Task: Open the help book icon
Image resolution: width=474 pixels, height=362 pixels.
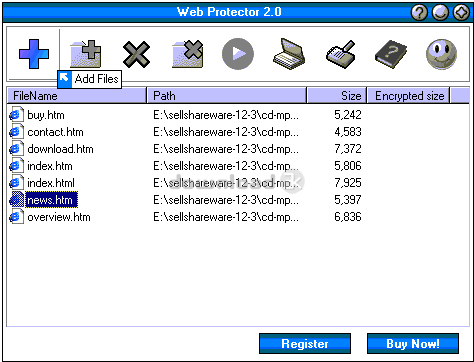Action: point(391,54)
